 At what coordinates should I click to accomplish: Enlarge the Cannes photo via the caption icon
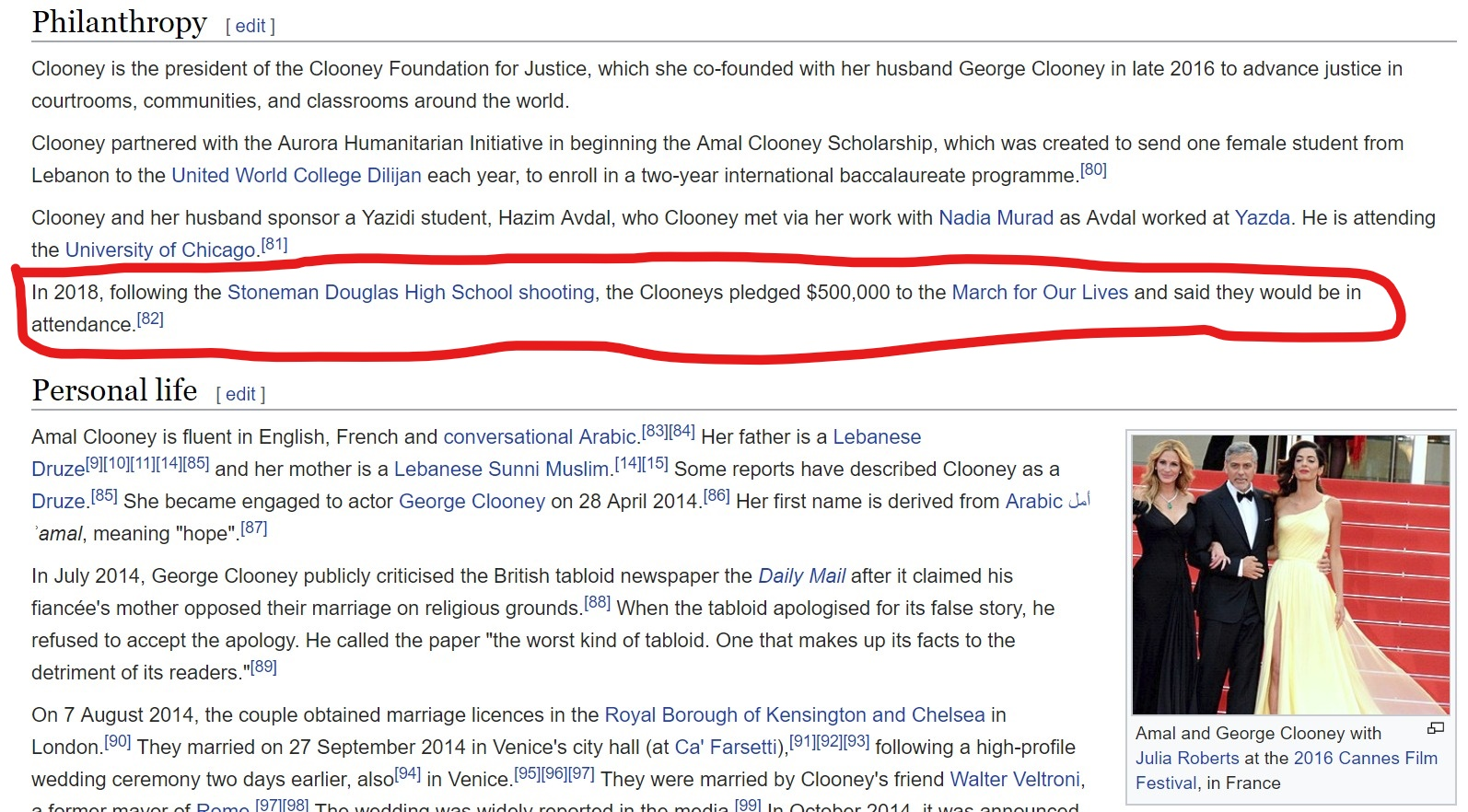[x=1435, y=728]
